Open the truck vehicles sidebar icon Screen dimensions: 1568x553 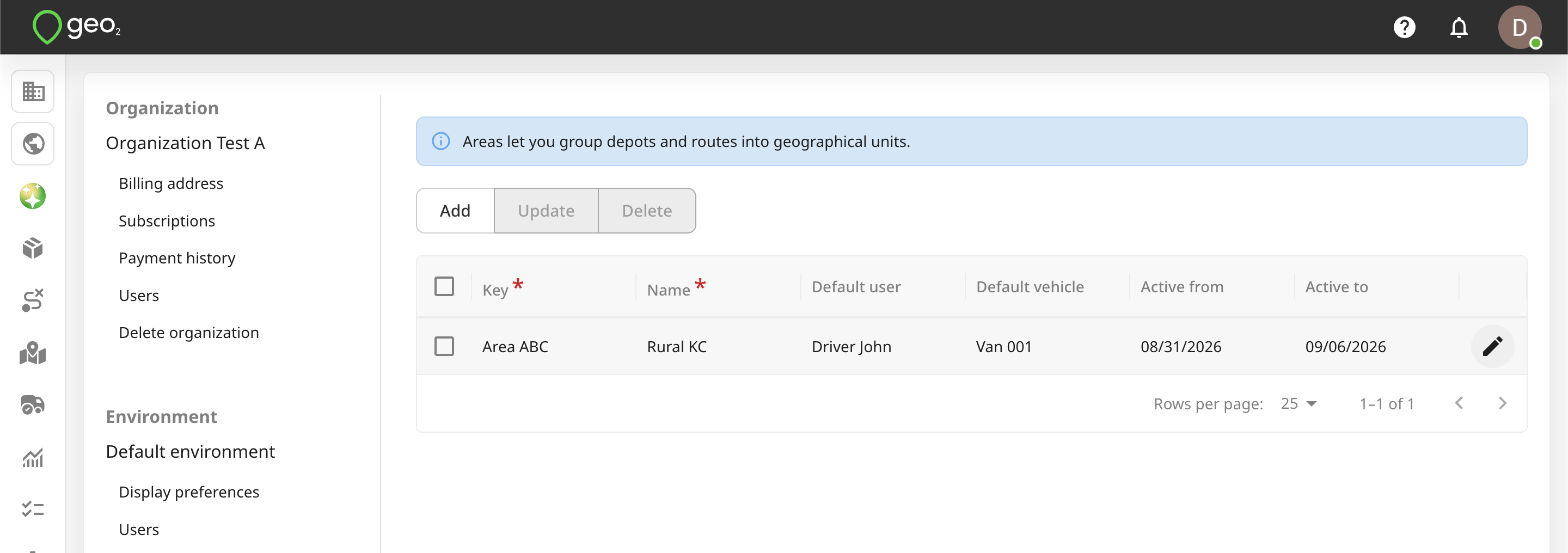(33, 404)
